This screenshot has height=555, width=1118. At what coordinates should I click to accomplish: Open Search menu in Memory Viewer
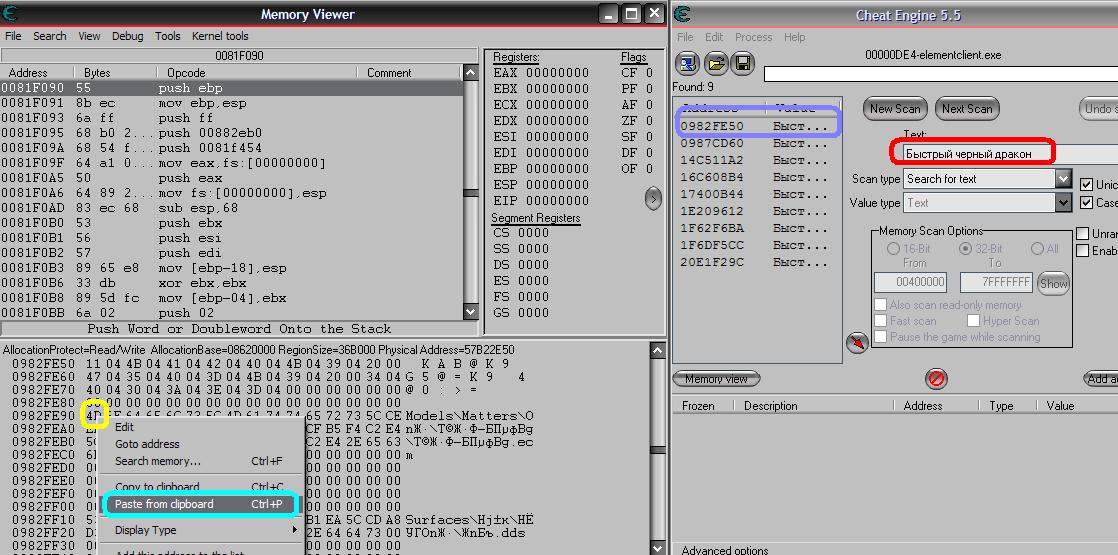coord(49,36)
